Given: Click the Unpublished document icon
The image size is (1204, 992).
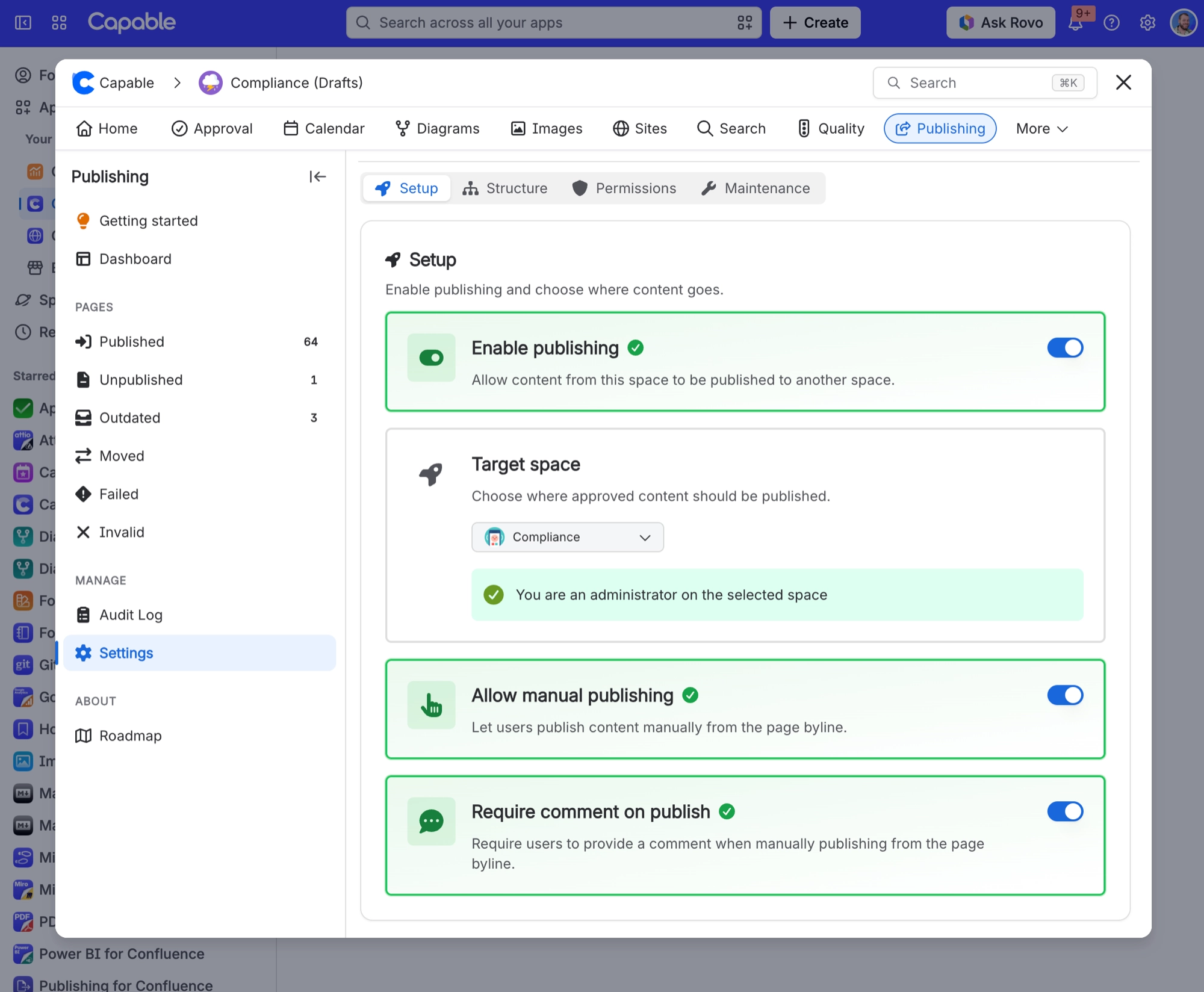Looking at the screenshot, I should pos(83,380).
